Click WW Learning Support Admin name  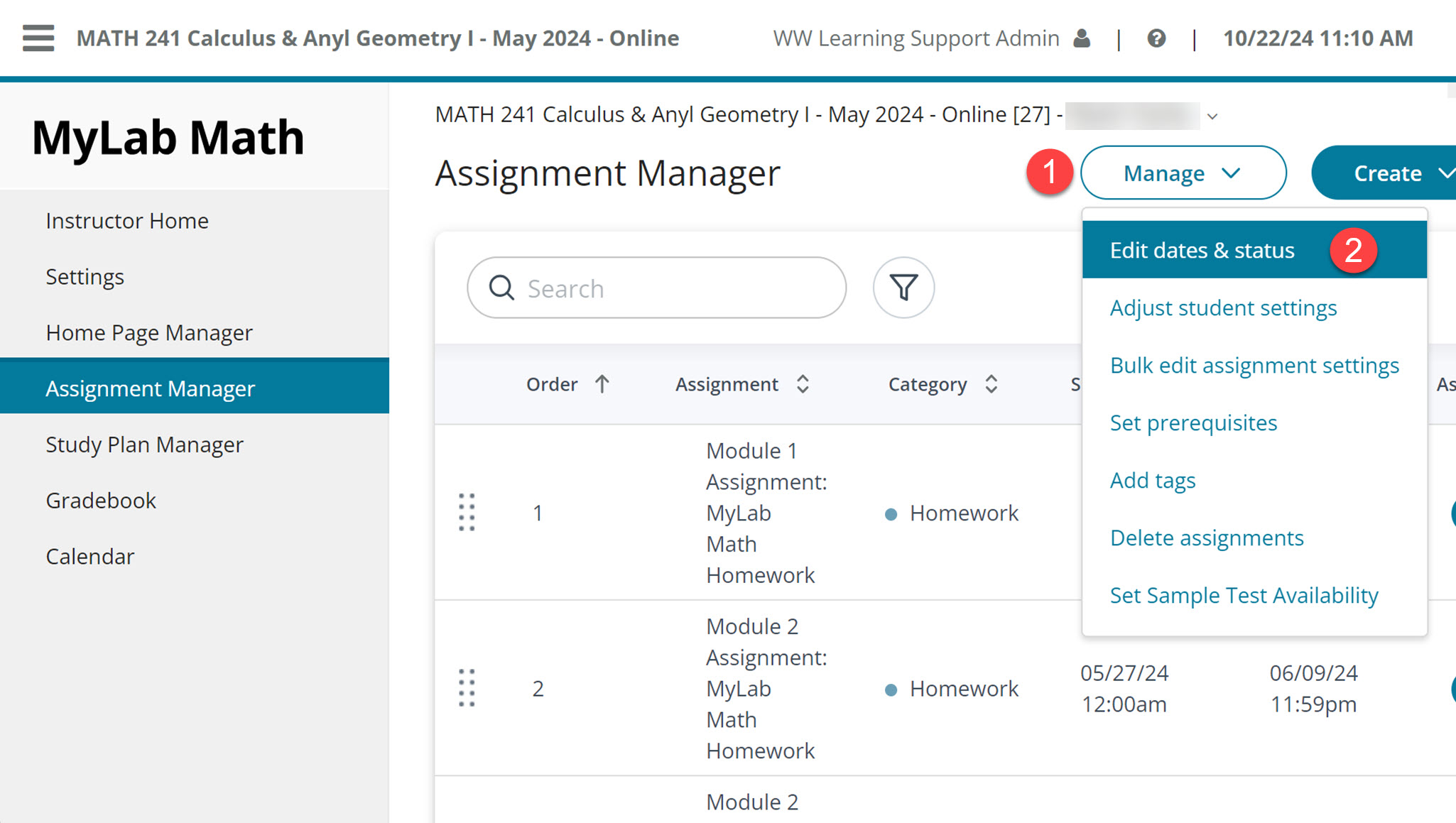(916, 38)
